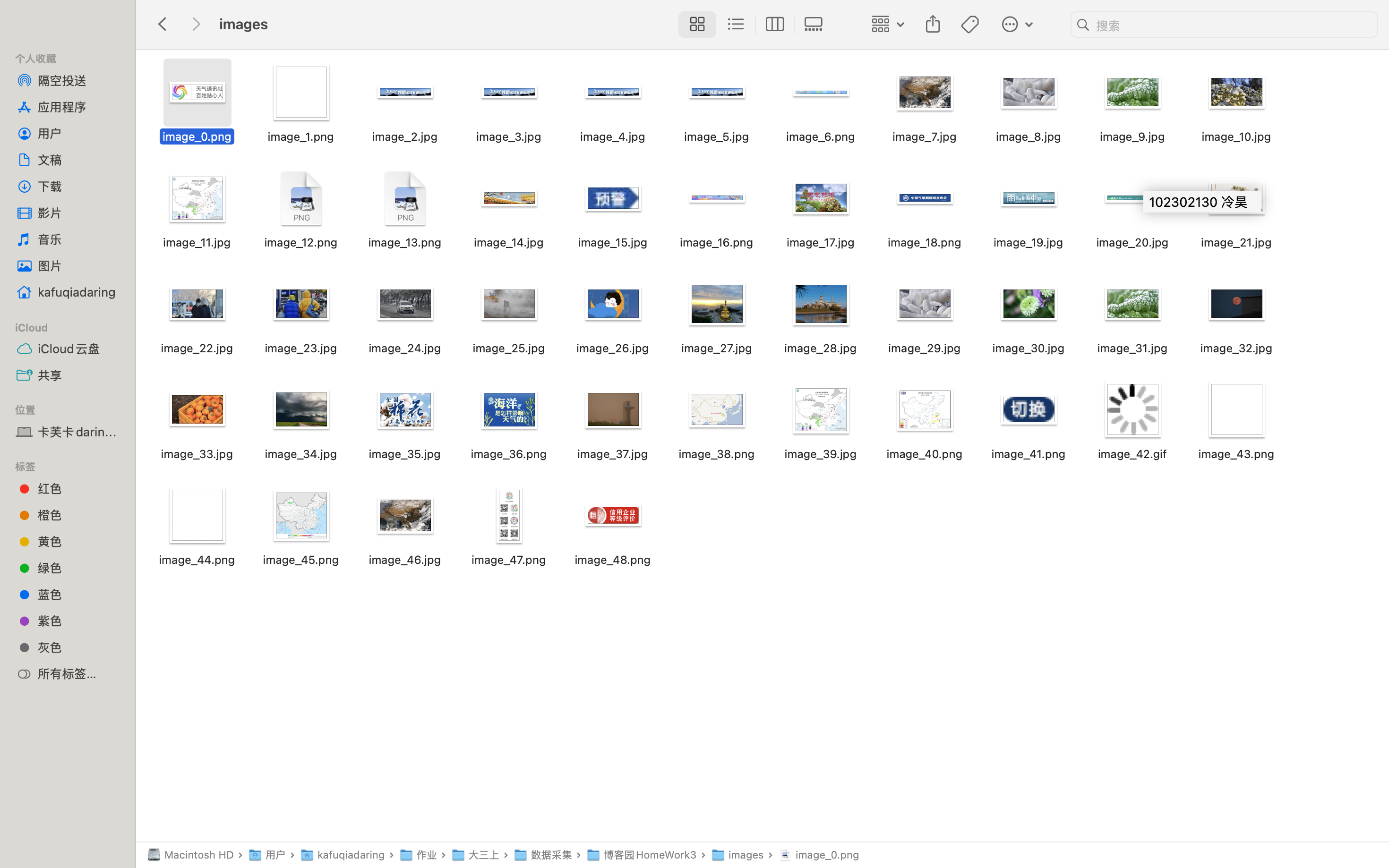
Task: Select the image_36.png thumbnail
Action: (509, 410)
